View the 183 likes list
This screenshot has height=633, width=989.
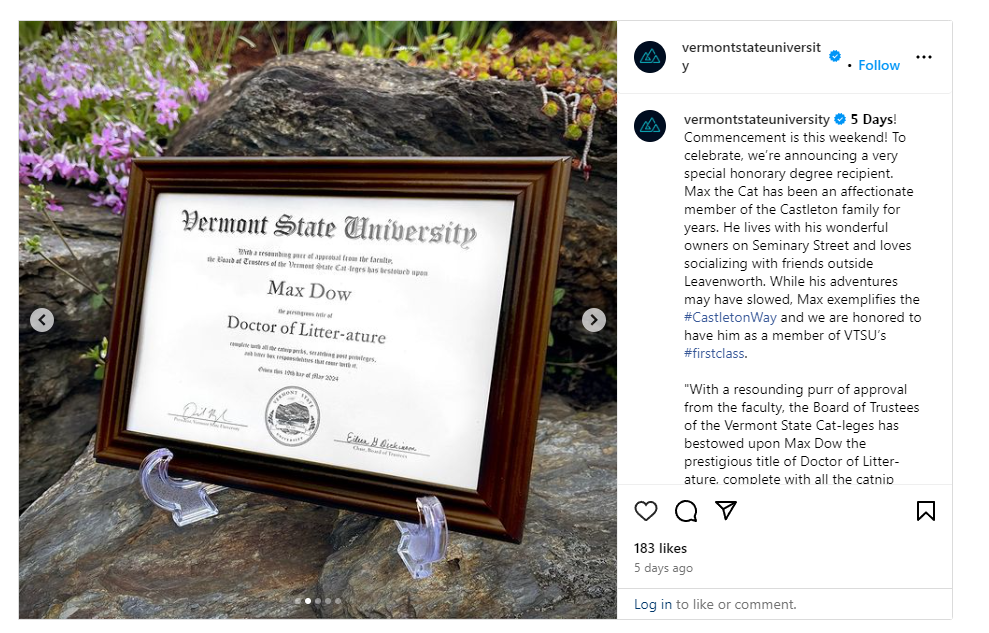coord(660,548)
